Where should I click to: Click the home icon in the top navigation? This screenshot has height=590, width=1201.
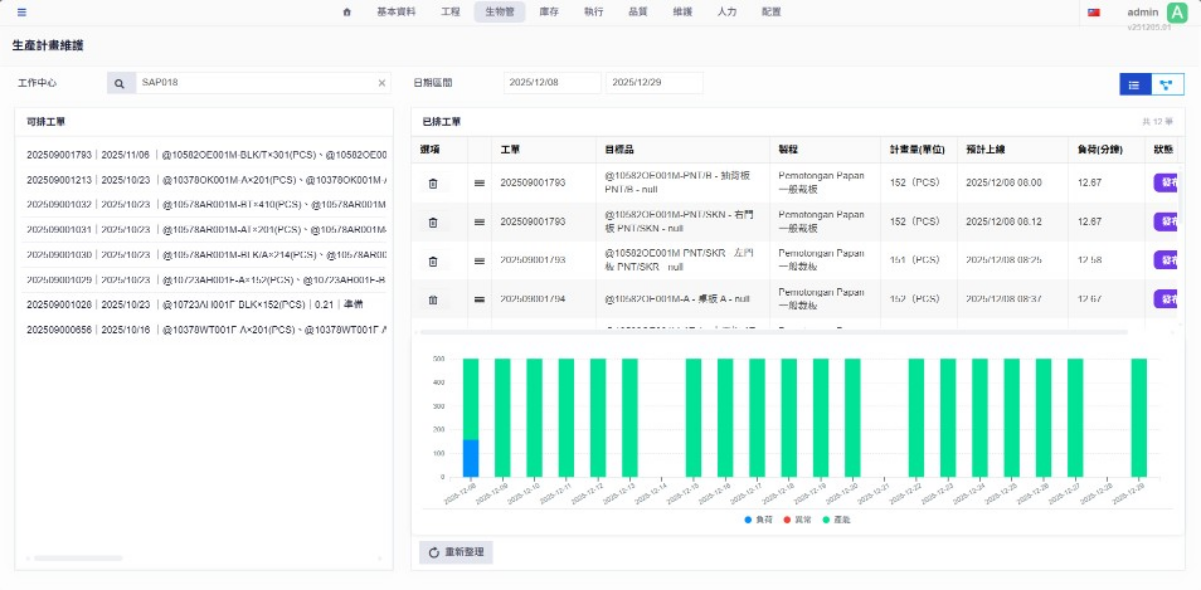[x=347, y=12]
